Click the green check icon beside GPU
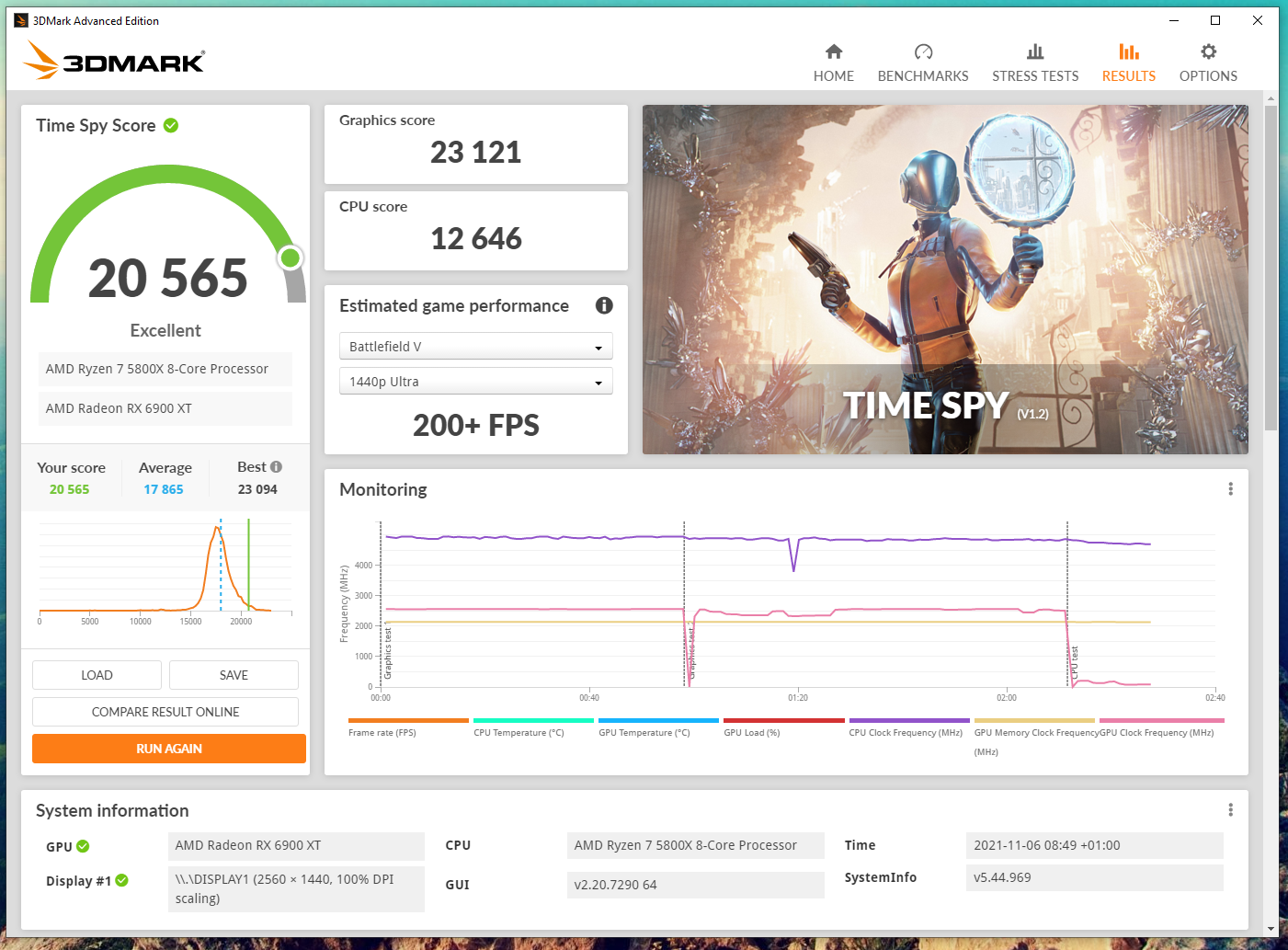The height and width of the screenshot is (950, 1288). (x=83, y=846)
